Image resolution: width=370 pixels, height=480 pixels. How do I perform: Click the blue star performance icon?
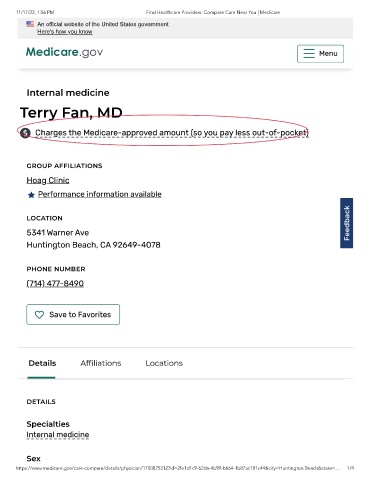(x=31, y=195)
